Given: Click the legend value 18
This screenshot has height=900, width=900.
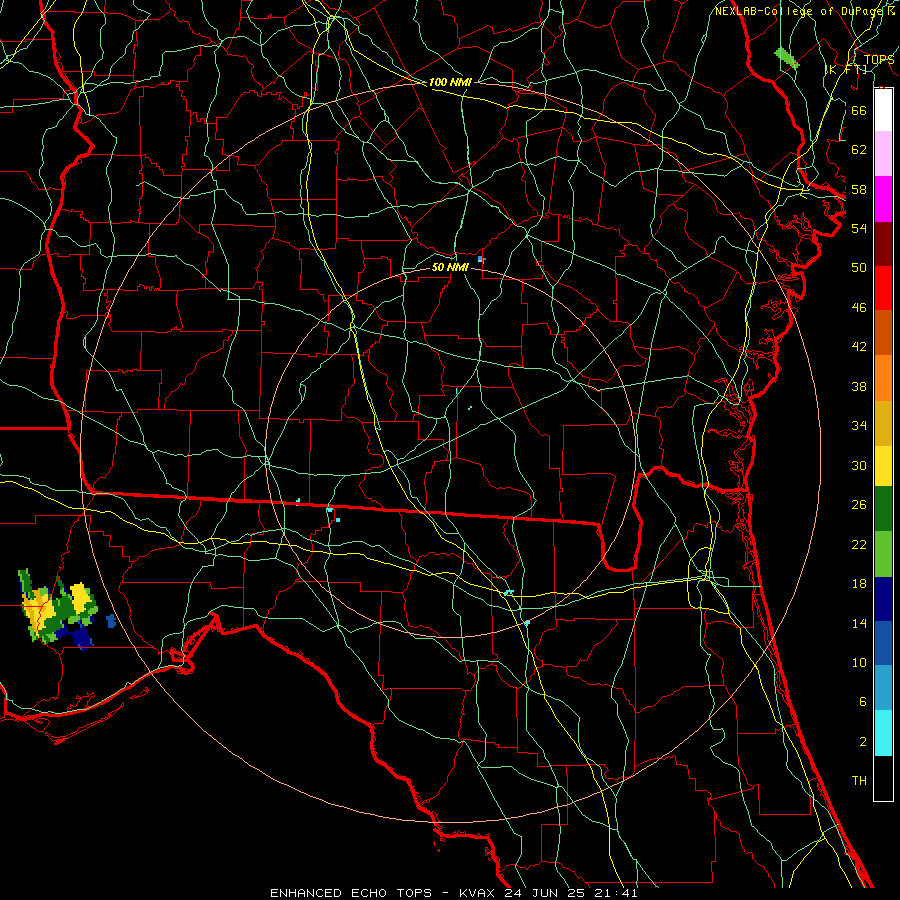Looking at the screenshot, I should (859, 584).
